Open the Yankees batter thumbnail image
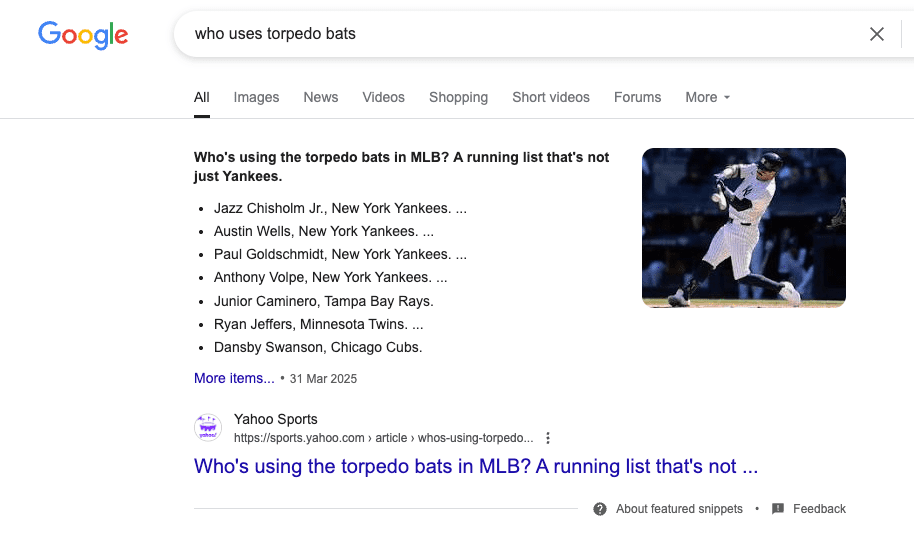This screenshot has width=914, height=542. (744, 228)
